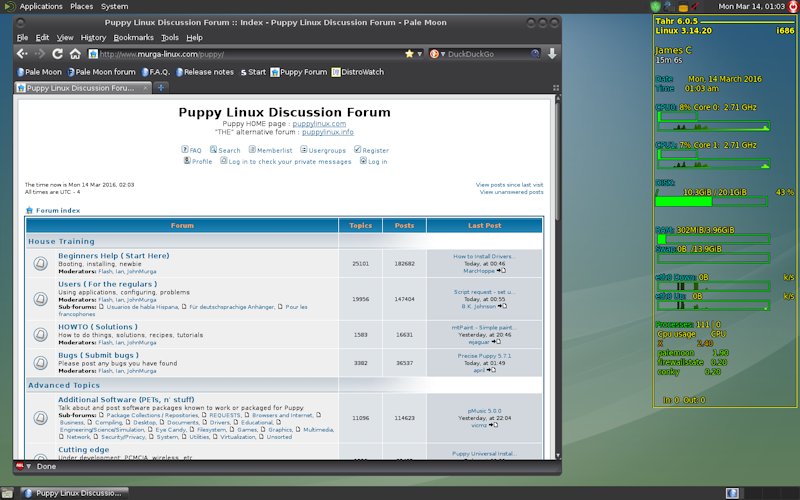
Task: Open the System menu in the top panel
Action: coord(114,6)
